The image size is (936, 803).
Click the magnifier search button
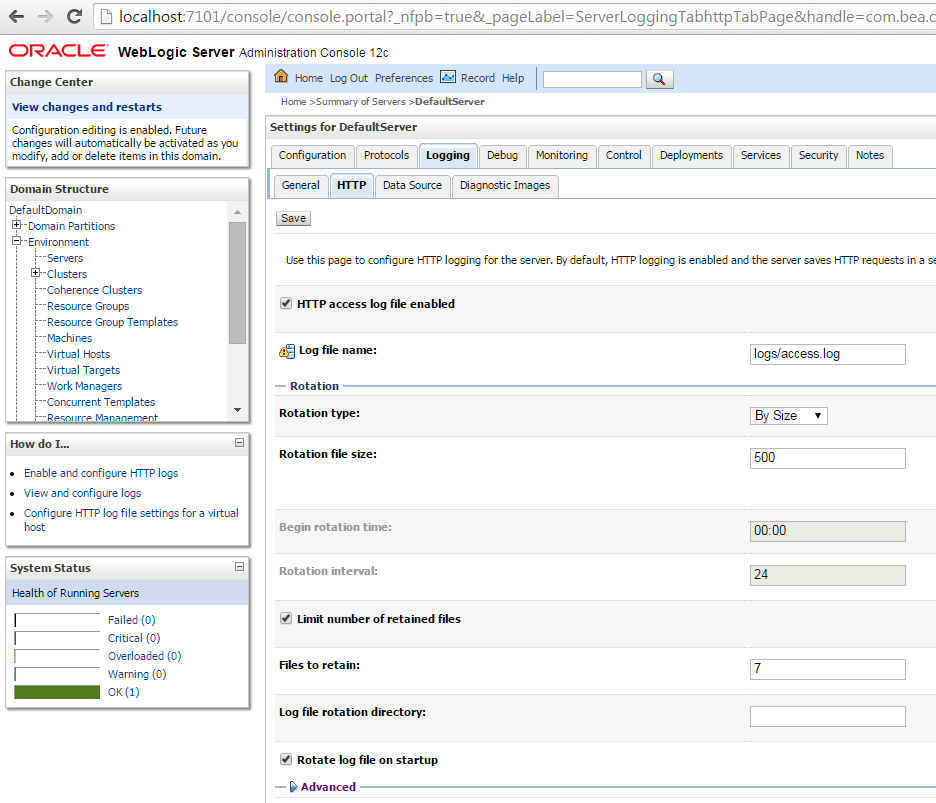659,79
